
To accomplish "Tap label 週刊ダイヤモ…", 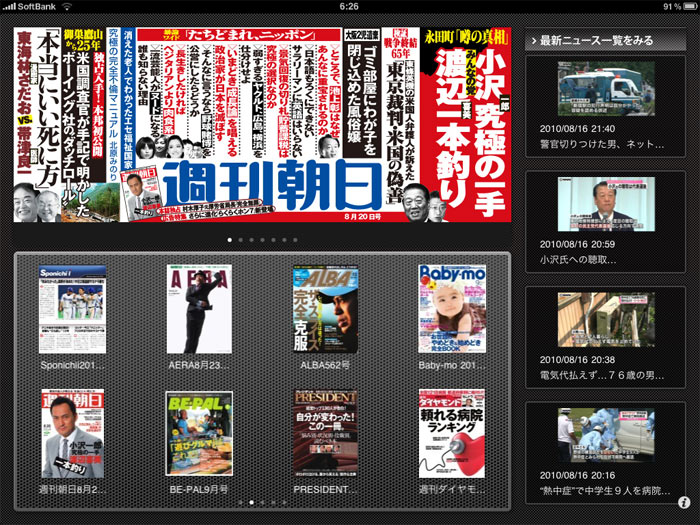I will [452, 489].
